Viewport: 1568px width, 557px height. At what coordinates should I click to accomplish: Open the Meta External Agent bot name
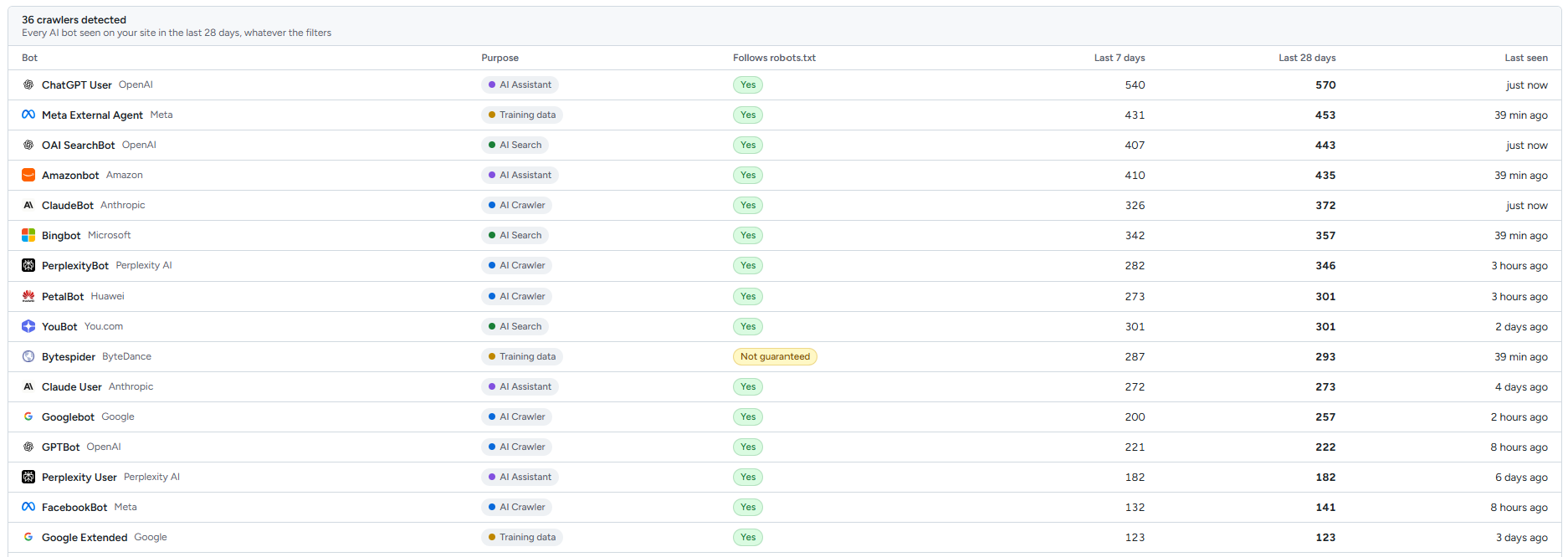pos(92,115)
